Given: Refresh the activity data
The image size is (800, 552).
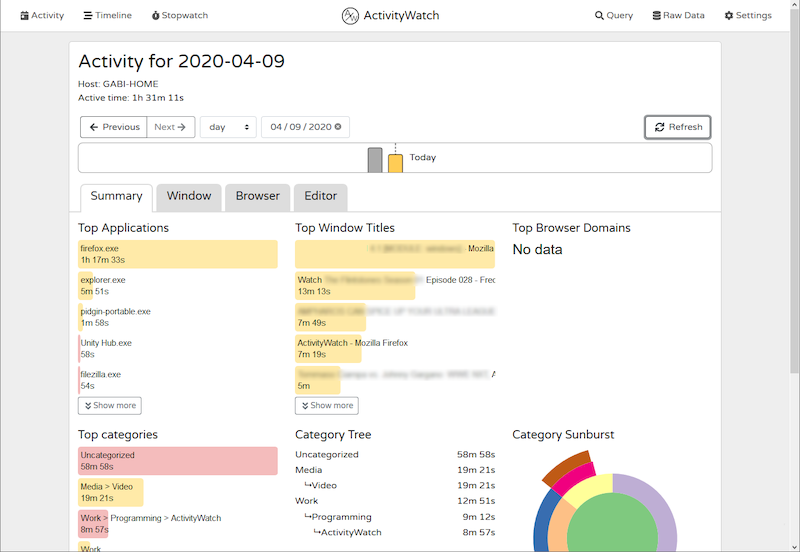Looking at the screenshot, I should point(678,127).
